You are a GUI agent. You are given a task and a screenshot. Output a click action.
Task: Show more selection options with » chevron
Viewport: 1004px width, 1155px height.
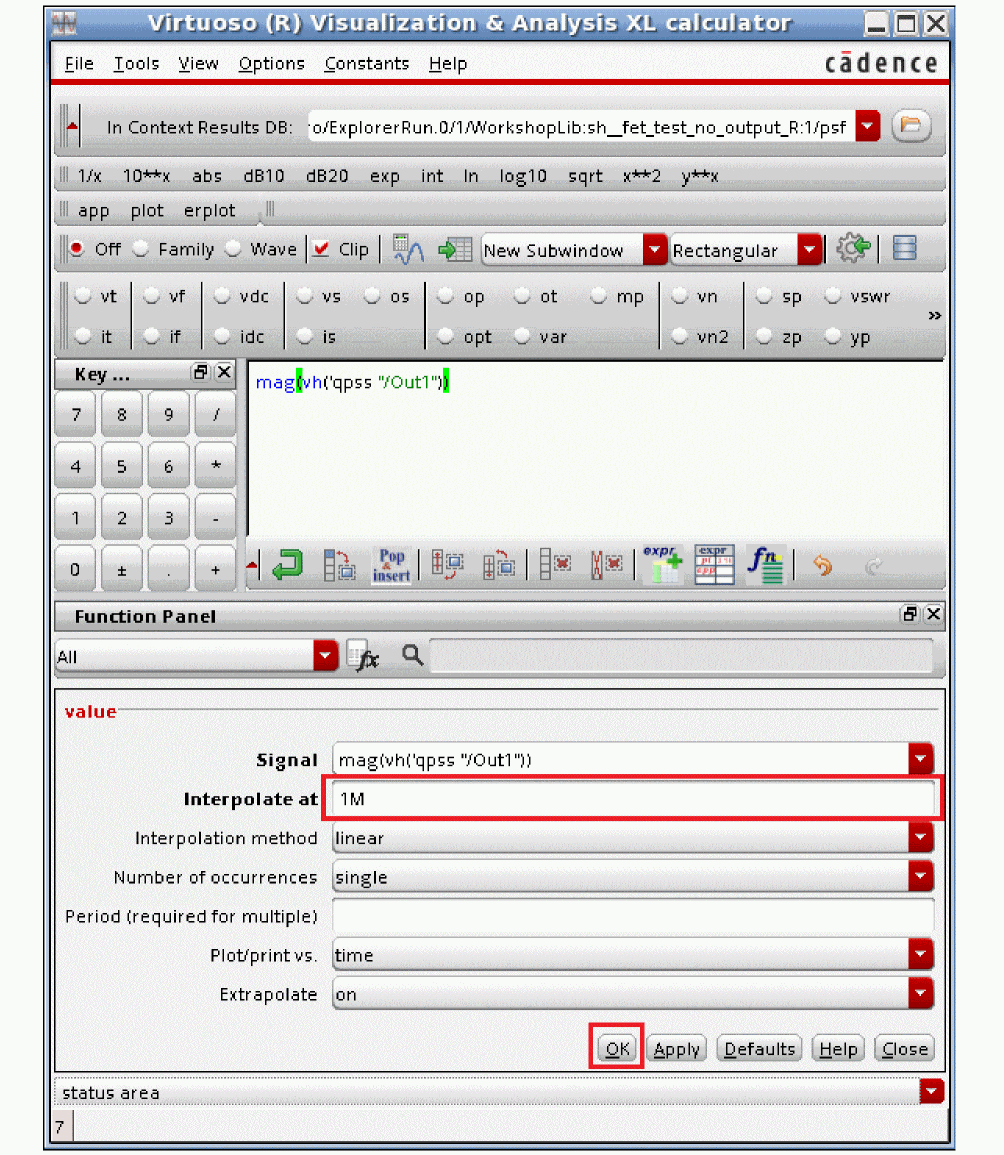(x=934, y=315)
